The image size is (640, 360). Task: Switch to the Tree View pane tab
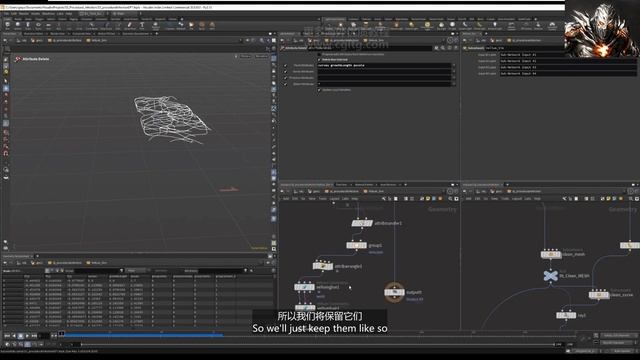341,184
